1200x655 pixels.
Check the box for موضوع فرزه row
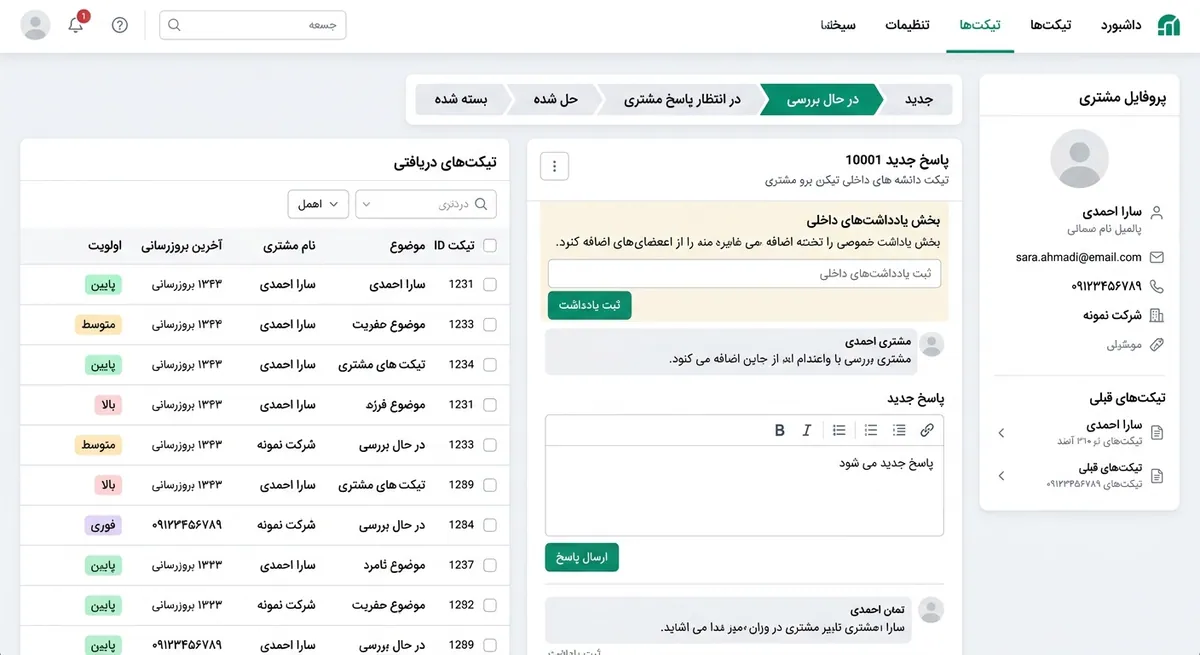pyautogui.click(x=490, y=405)
